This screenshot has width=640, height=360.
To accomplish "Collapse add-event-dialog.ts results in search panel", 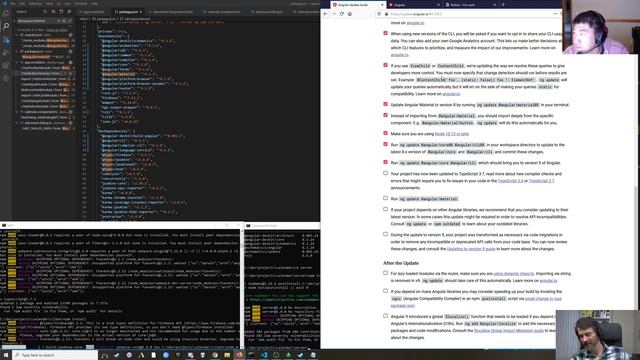I will pyautogui.click(x=17, y=123).
